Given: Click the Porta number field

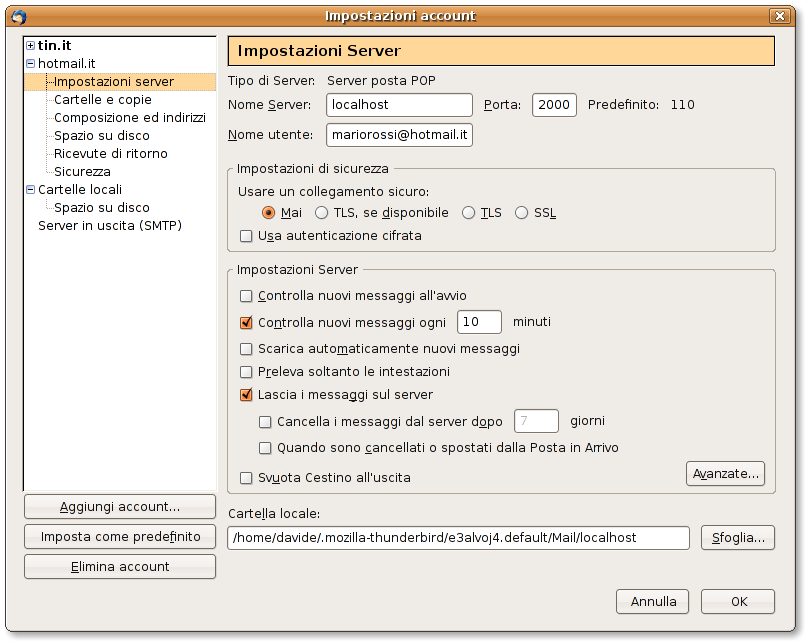Looking at the screenshot, I should coord(553,105).
